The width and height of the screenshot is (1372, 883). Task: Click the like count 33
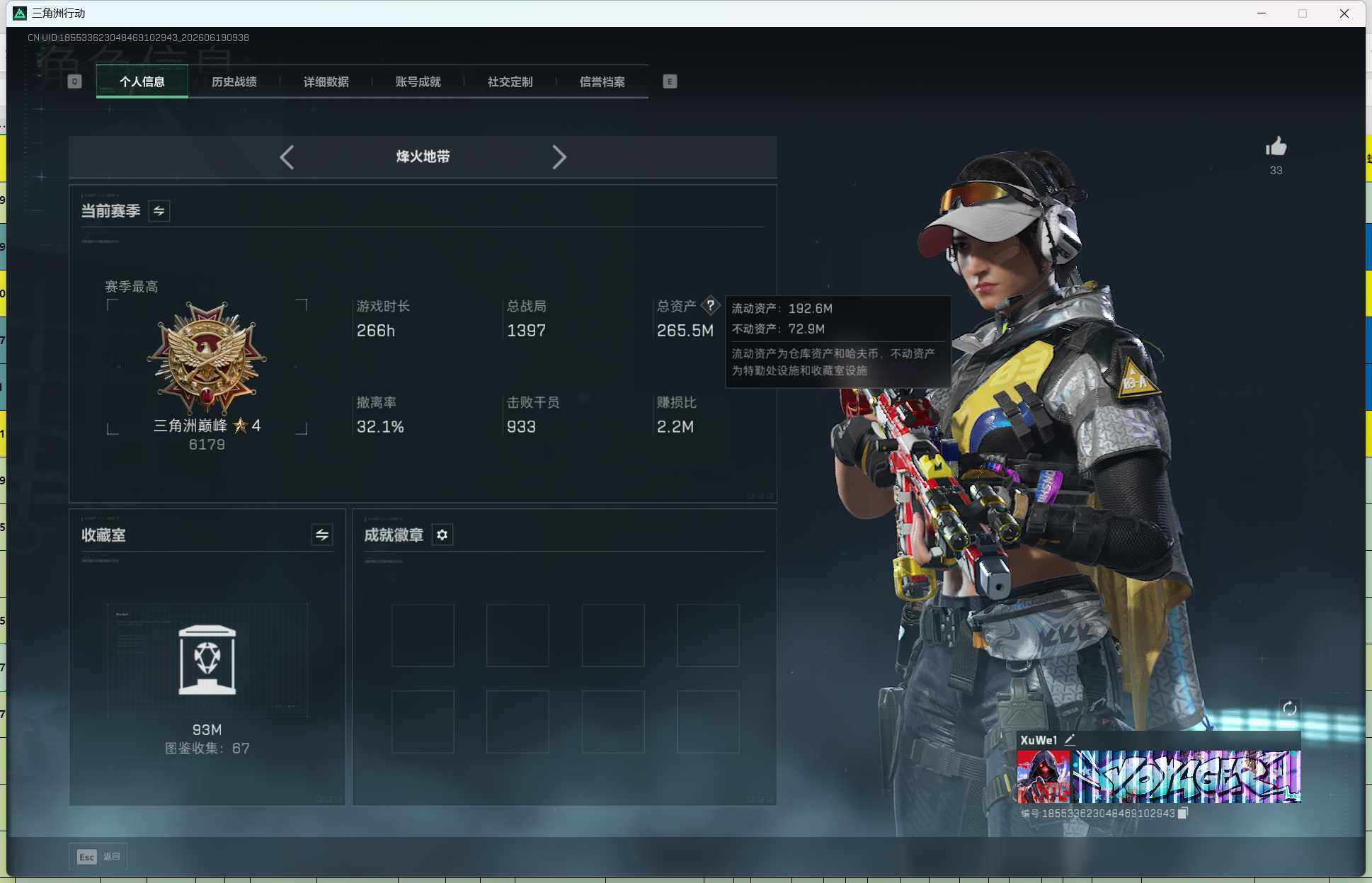[x=1276, y=171]
